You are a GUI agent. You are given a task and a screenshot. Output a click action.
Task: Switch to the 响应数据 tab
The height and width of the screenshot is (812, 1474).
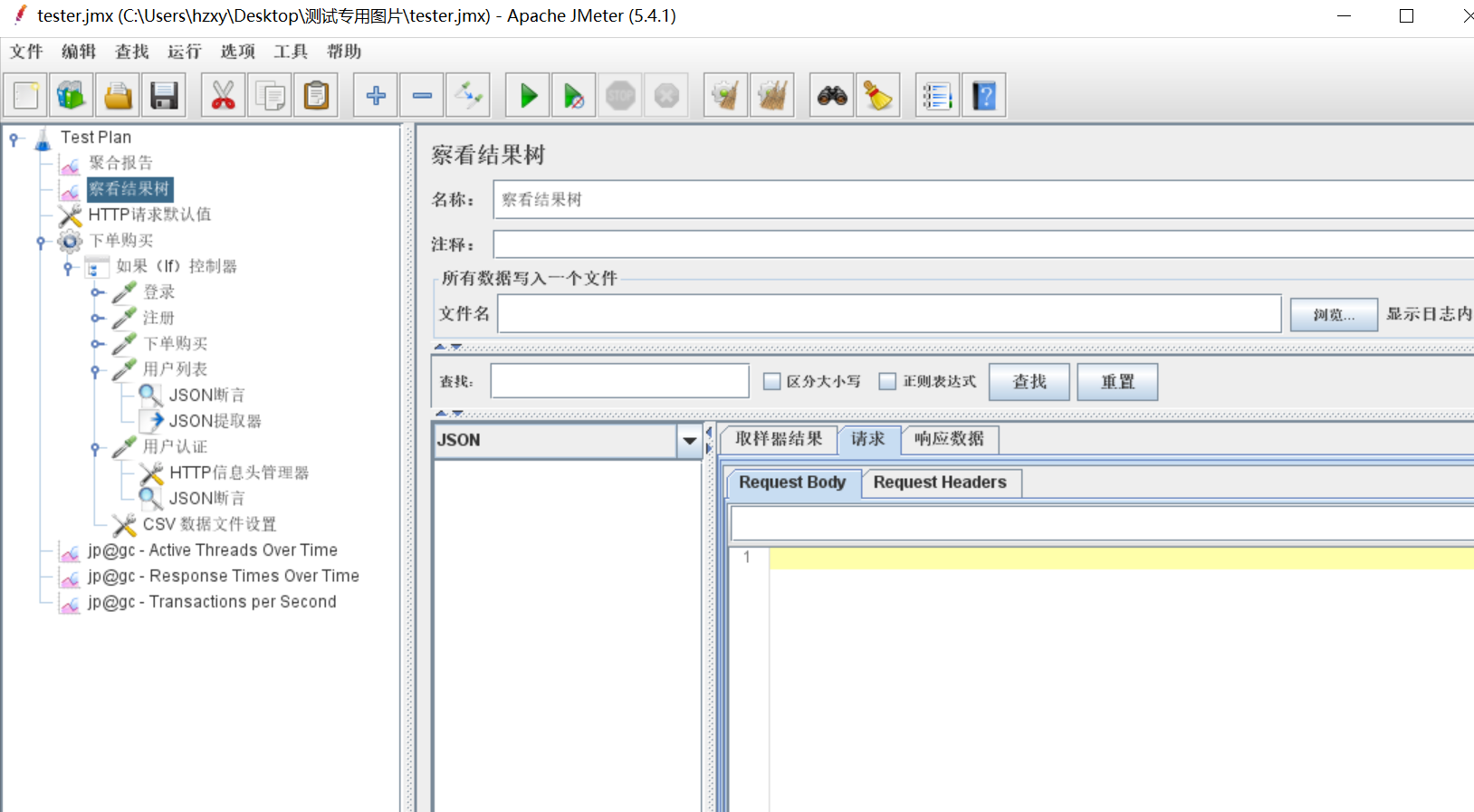949,439
